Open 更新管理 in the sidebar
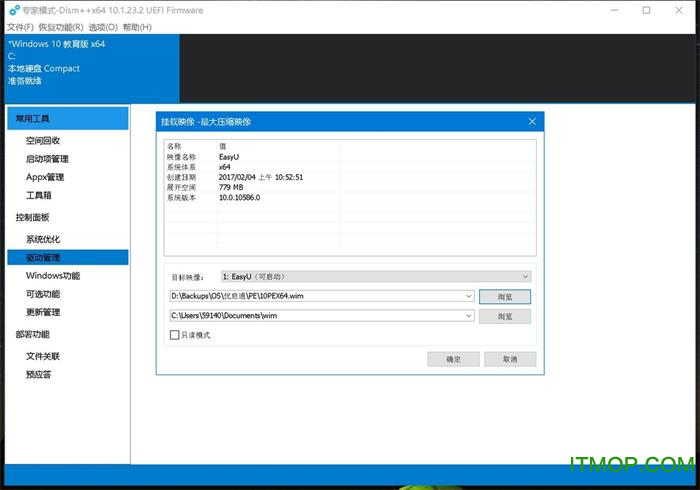Screen dimensions: 700x490 pyautogui.click(x=43, y=312)
